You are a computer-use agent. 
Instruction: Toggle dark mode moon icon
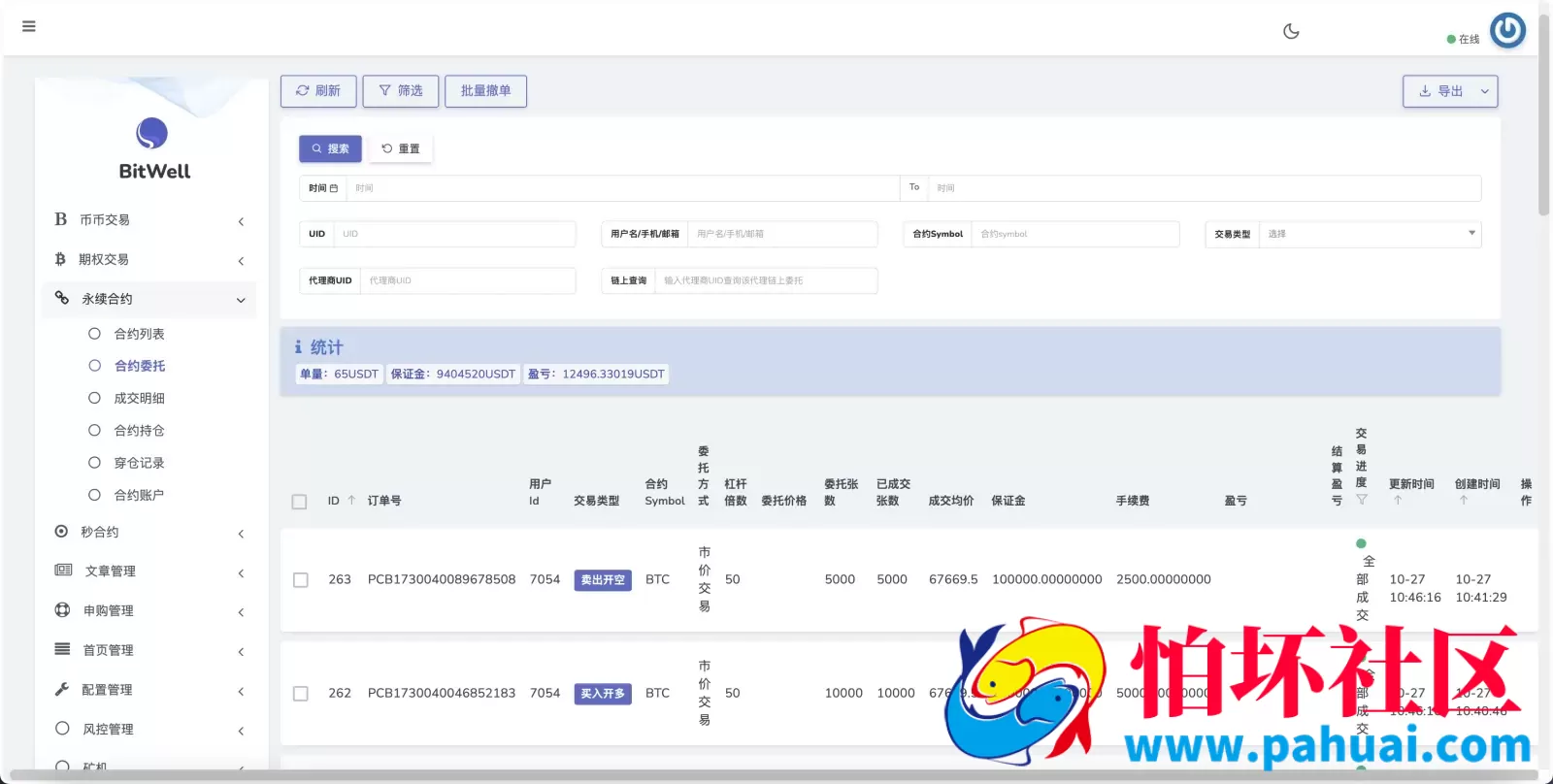pos(1291,31)
